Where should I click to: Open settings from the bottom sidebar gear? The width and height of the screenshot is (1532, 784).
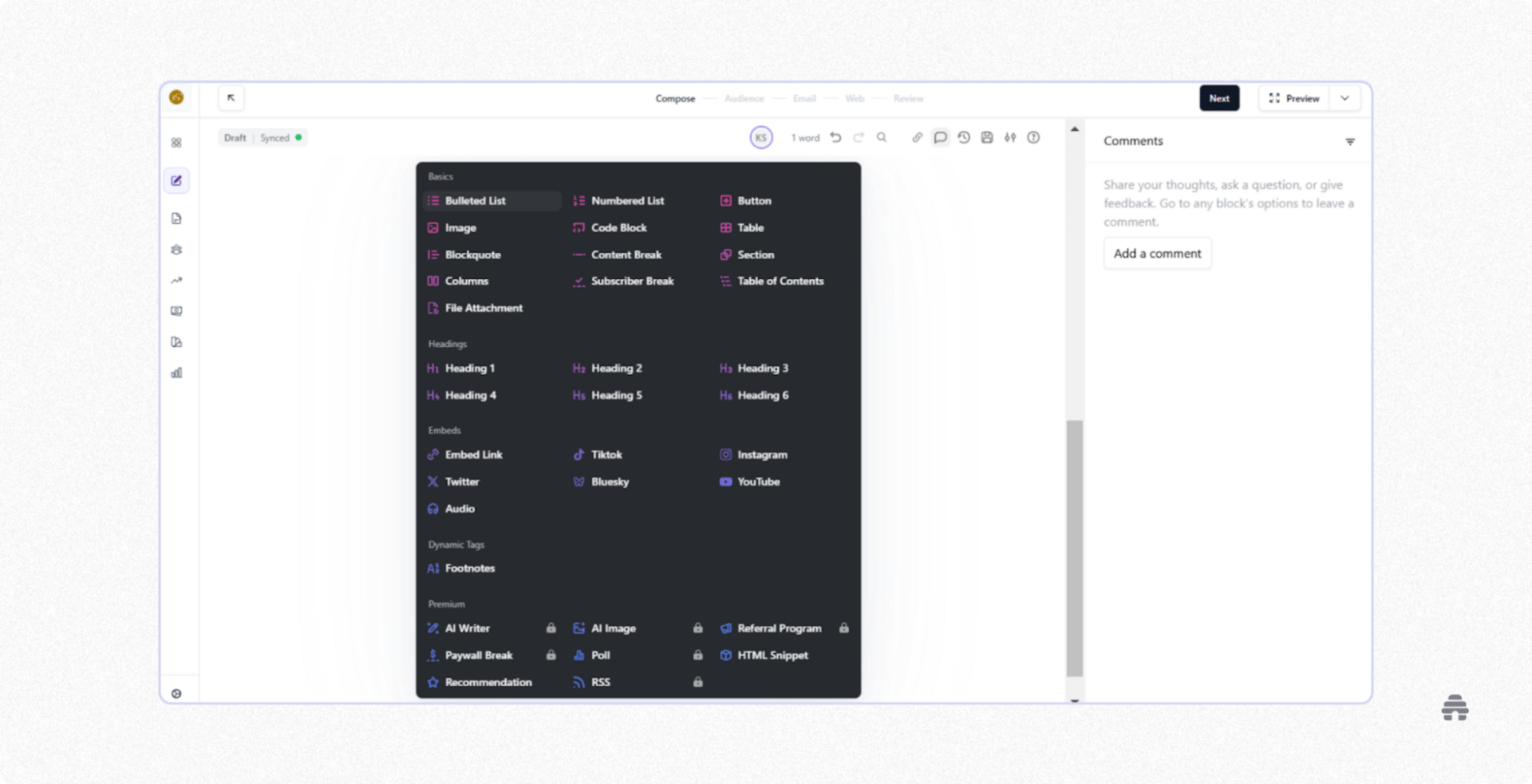(x=176, y=693)
